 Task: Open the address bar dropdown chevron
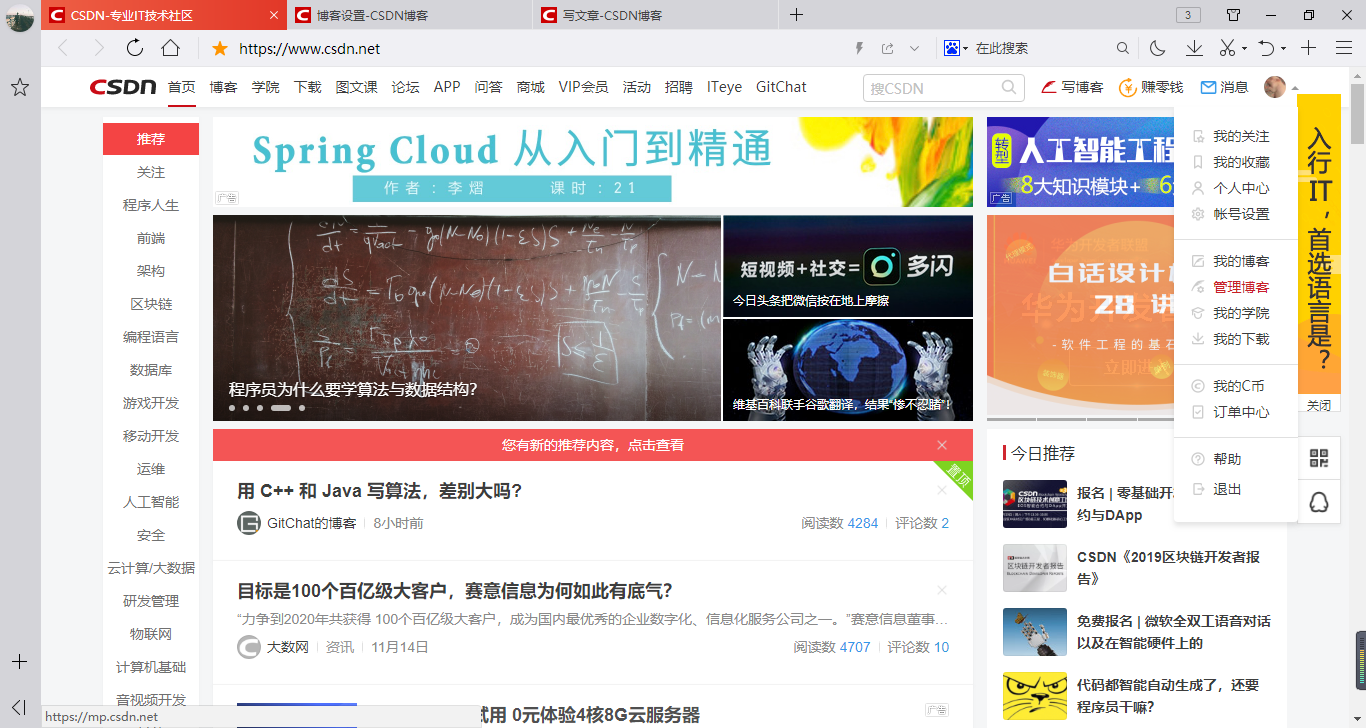pyautogui.click(x=914, y=48)
